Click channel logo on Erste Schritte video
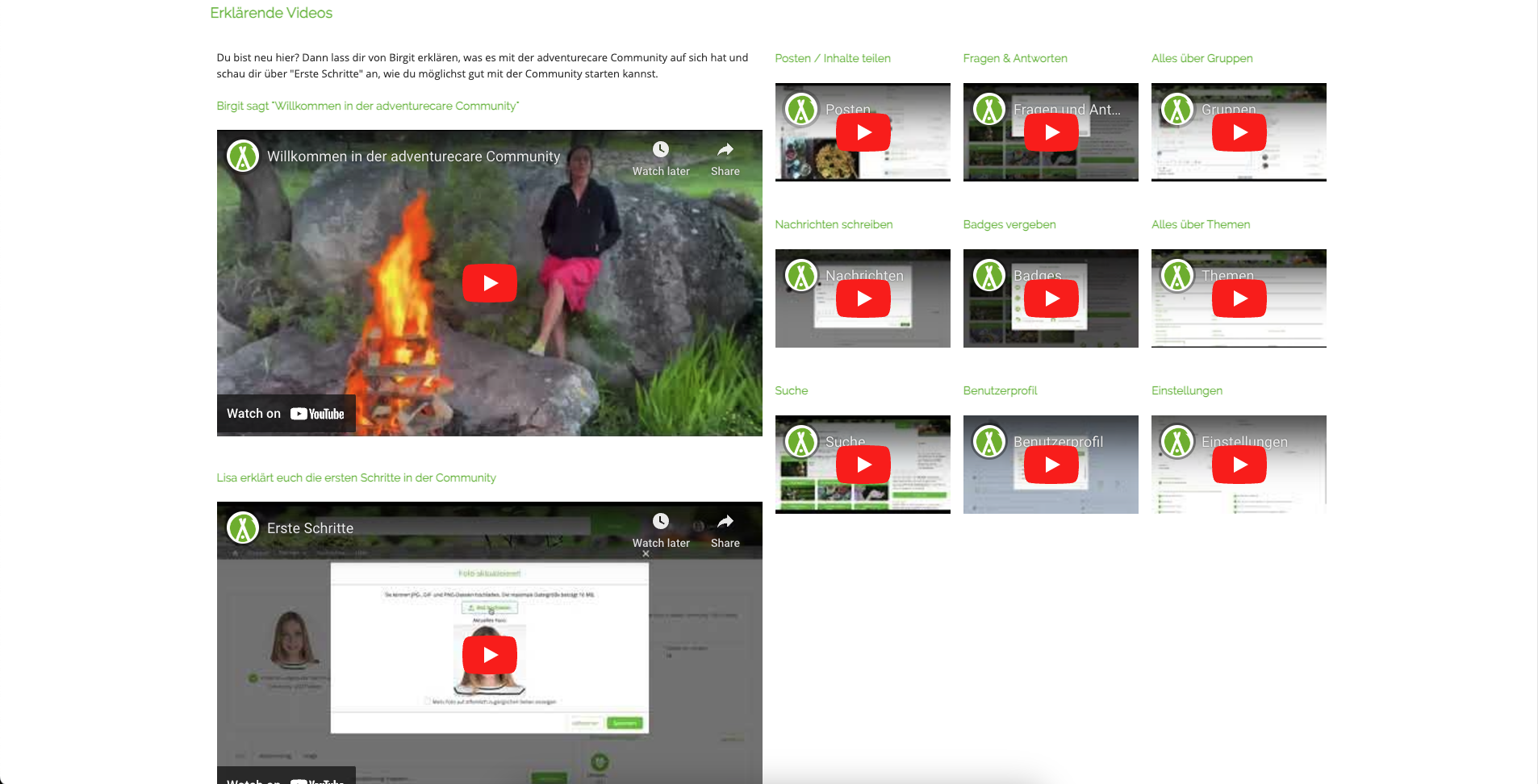The image size is (1538, 784). point(243,528)
